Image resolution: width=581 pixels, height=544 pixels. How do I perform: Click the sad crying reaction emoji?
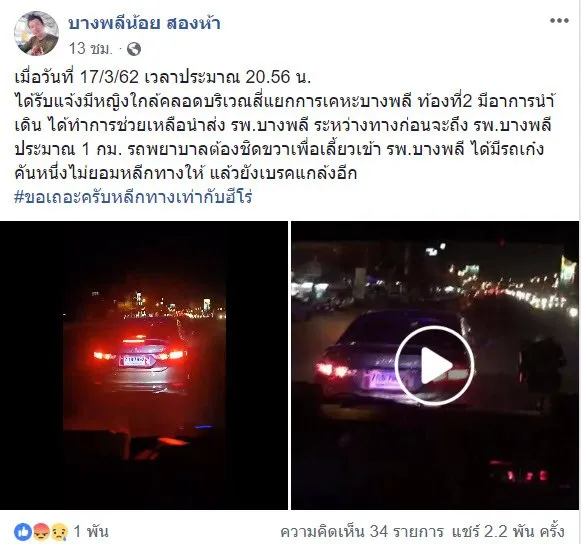pyautogui.click(x=59, y=532)
